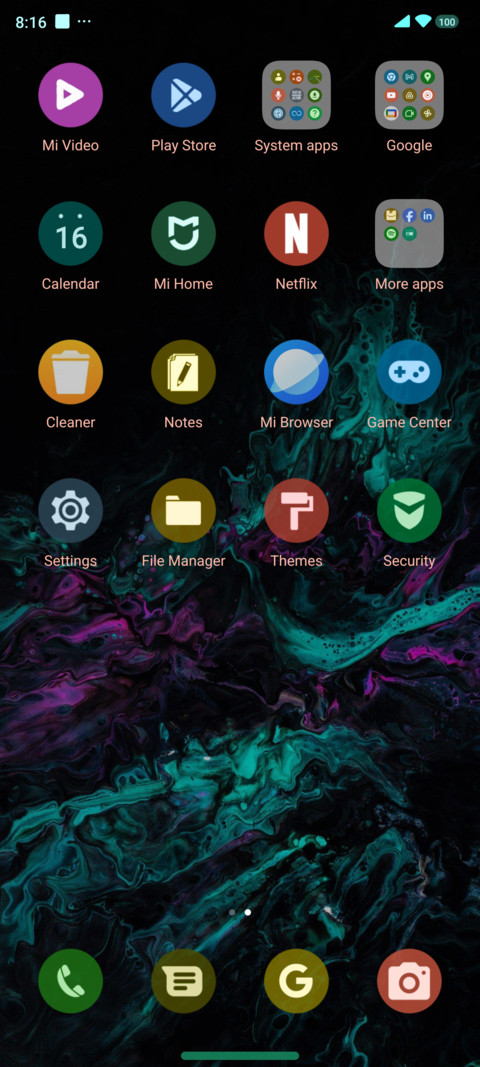Launch the Mi Home app
The width and height of the screenshot is (480, 1067).
tap(183, 233)
